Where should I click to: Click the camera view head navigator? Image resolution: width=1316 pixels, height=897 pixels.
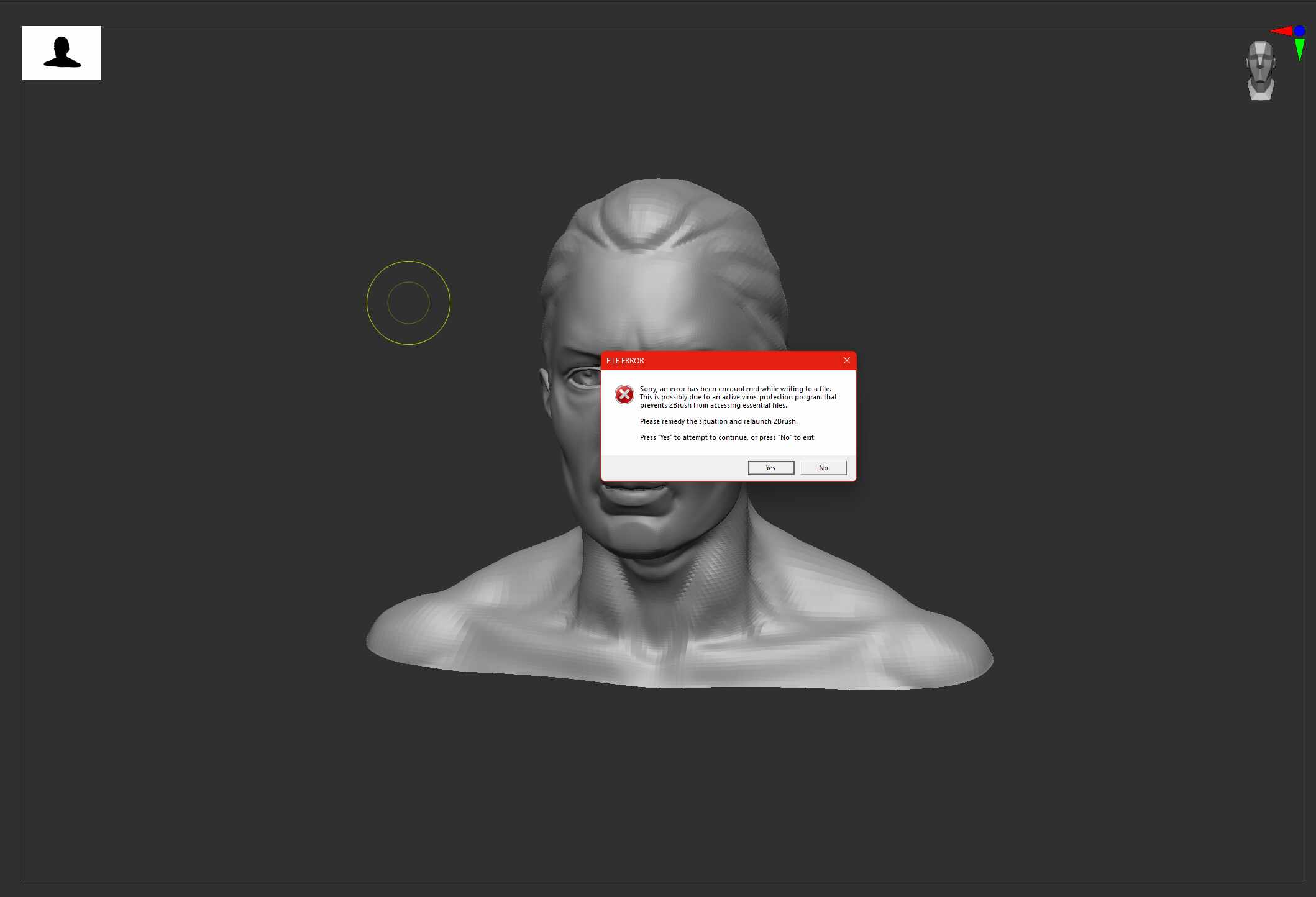(1260, 70)
